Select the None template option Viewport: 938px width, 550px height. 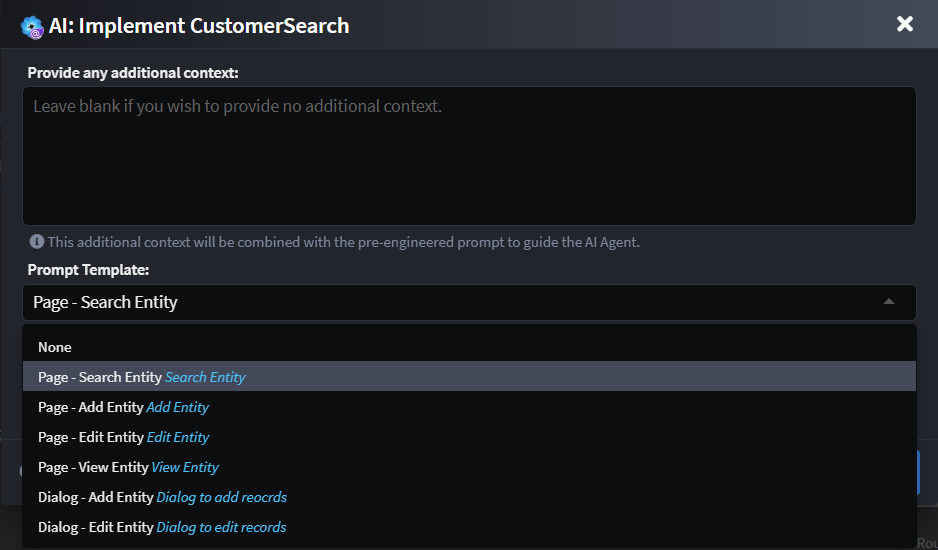55,347
